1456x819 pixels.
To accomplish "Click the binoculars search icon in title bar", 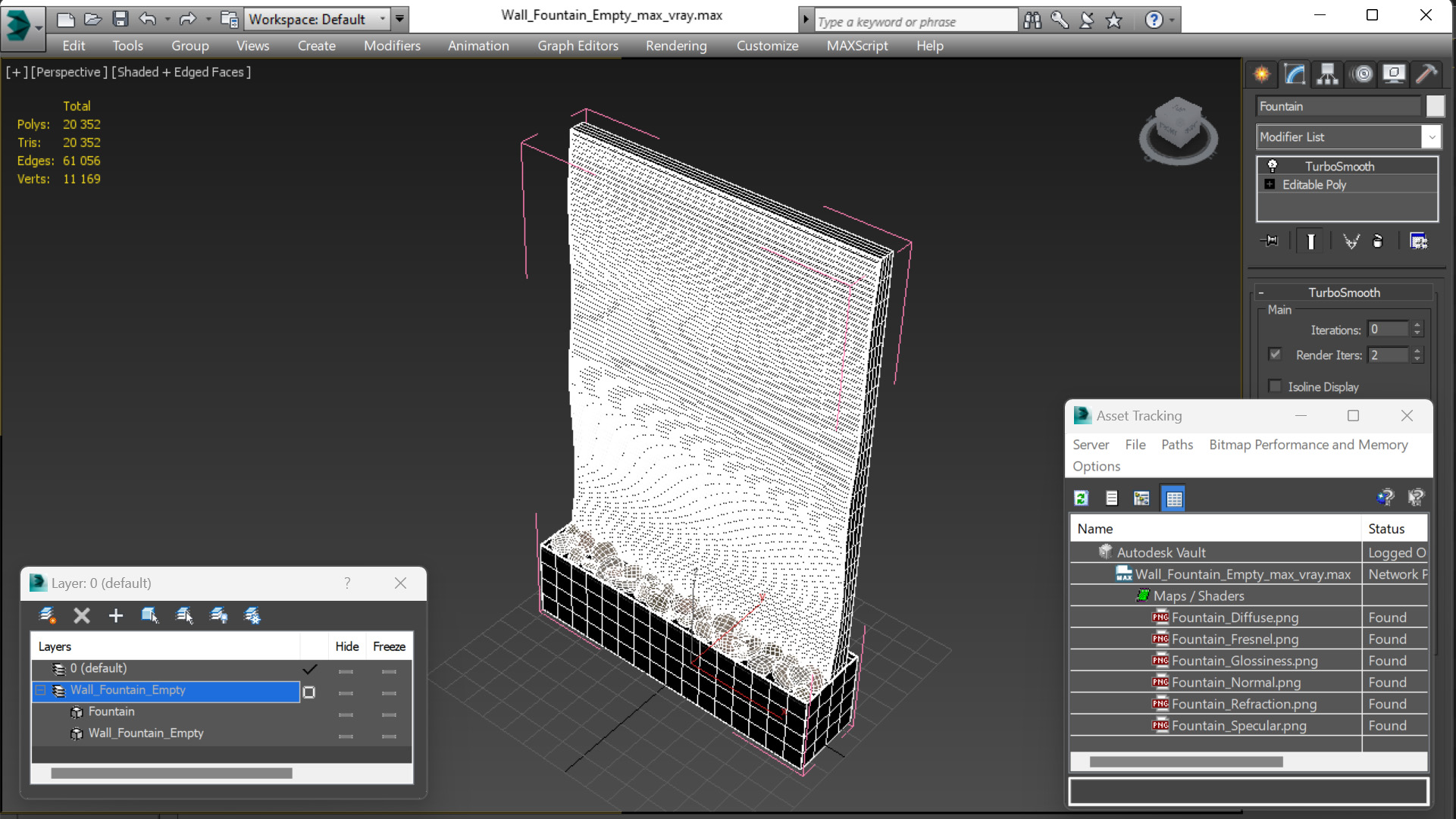I will (1032, 20).
